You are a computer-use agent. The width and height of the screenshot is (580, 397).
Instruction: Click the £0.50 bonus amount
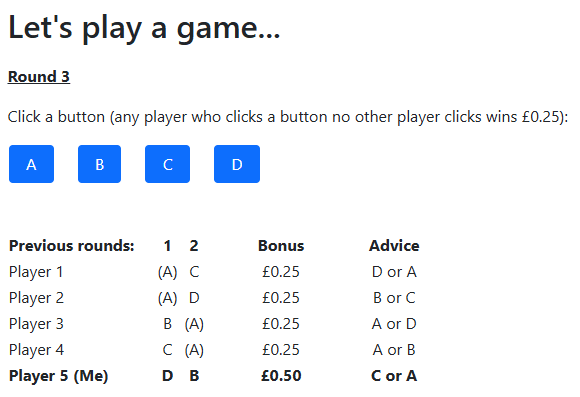281,376
